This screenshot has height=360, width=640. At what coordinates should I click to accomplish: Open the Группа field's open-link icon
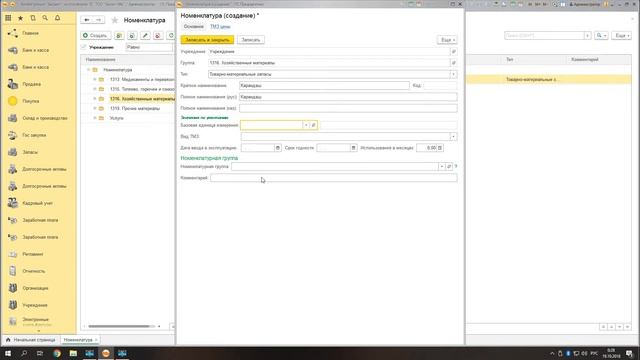[x=453, y=63]
